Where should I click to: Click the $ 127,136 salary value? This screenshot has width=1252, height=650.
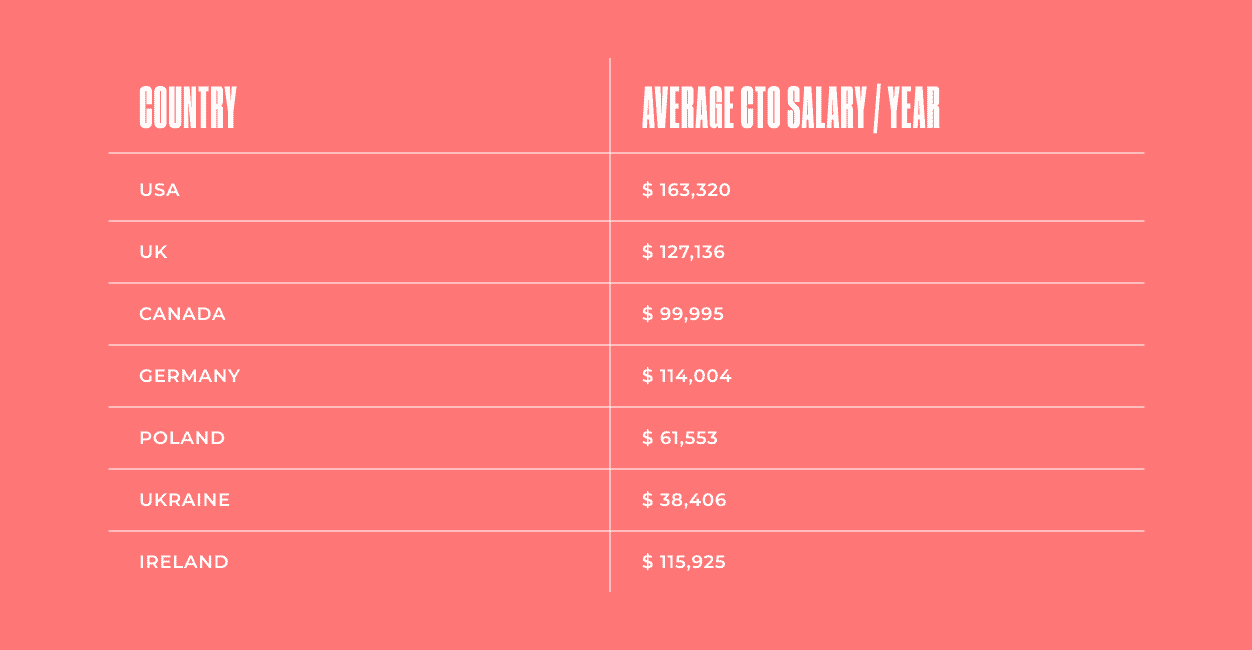684,252
